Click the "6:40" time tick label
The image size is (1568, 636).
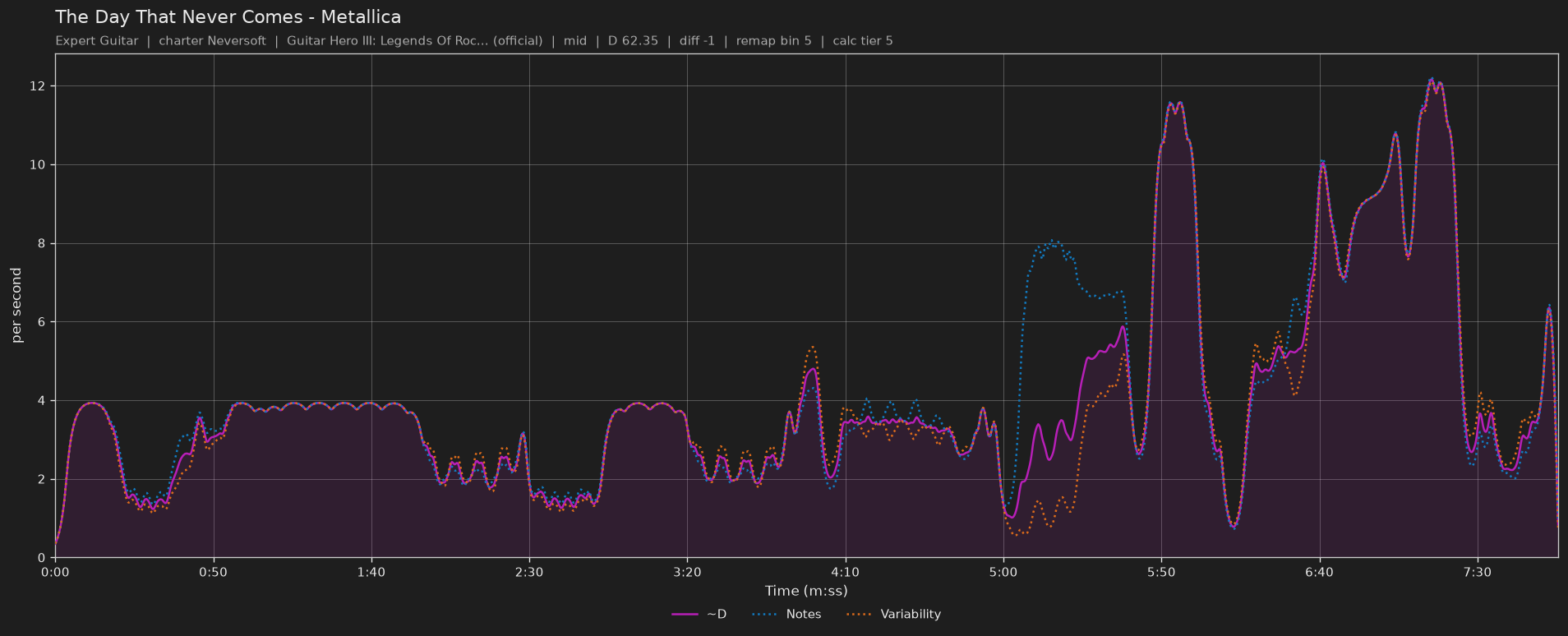(1320, 572)
